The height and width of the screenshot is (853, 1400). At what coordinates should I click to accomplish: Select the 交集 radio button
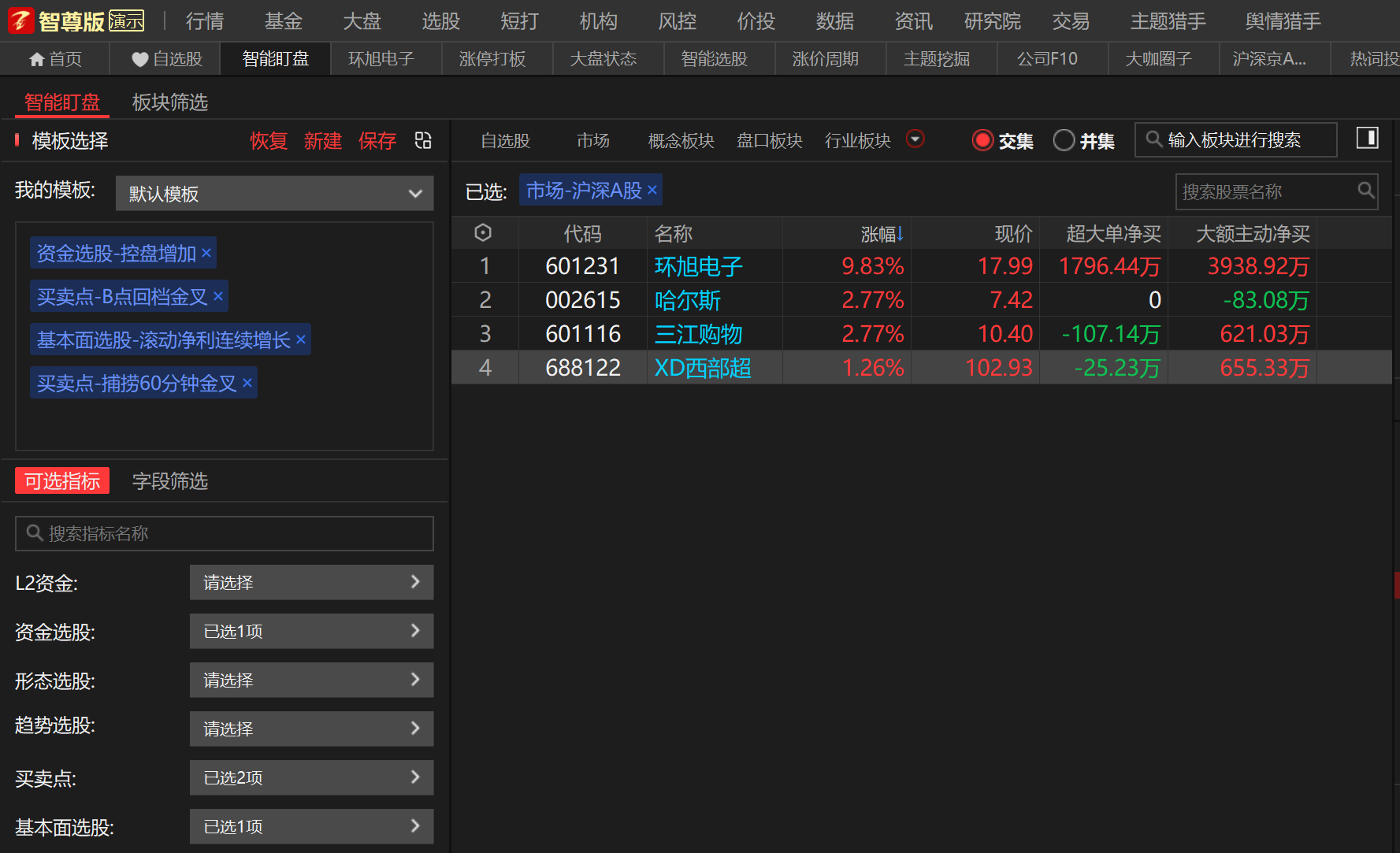click(982, 140)
